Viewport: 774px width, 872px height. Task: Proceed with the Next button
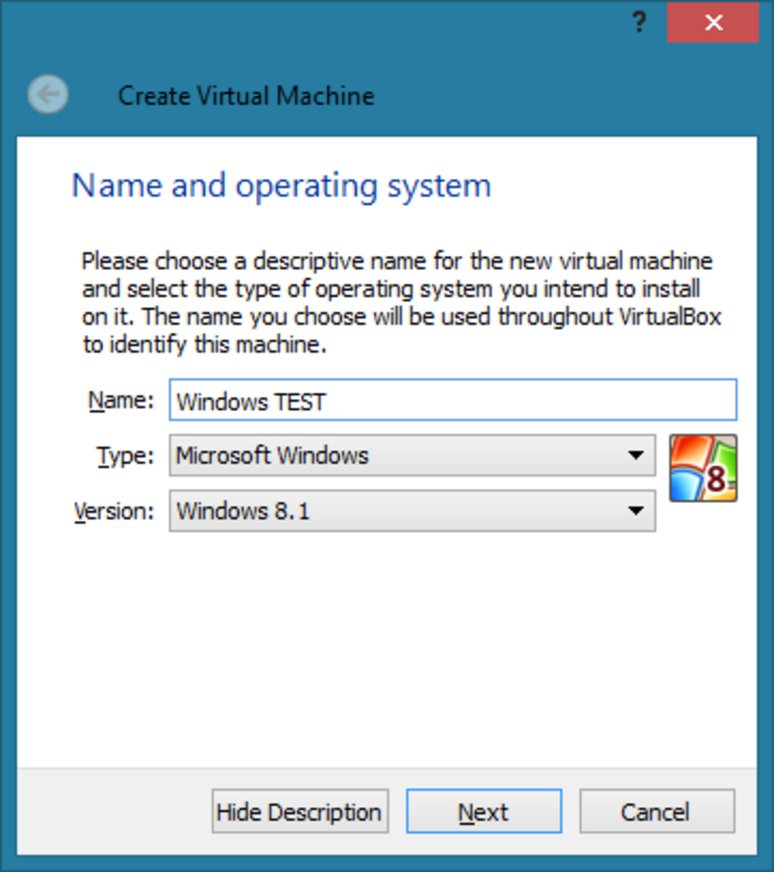(483, 812)
